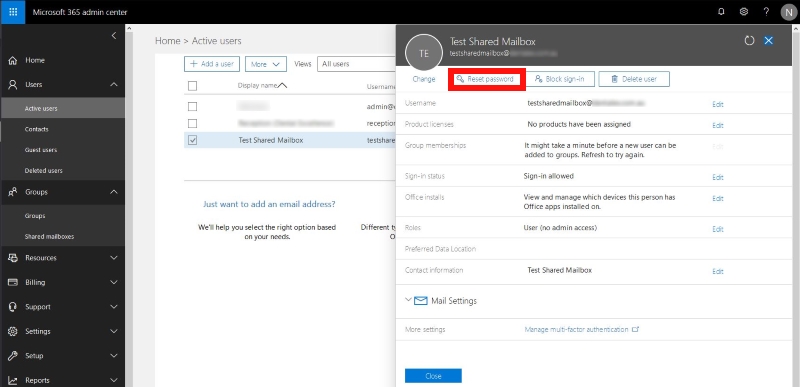Collapse the Groups menu chevron
Screen dimensions: 800x387
(114, 192)
